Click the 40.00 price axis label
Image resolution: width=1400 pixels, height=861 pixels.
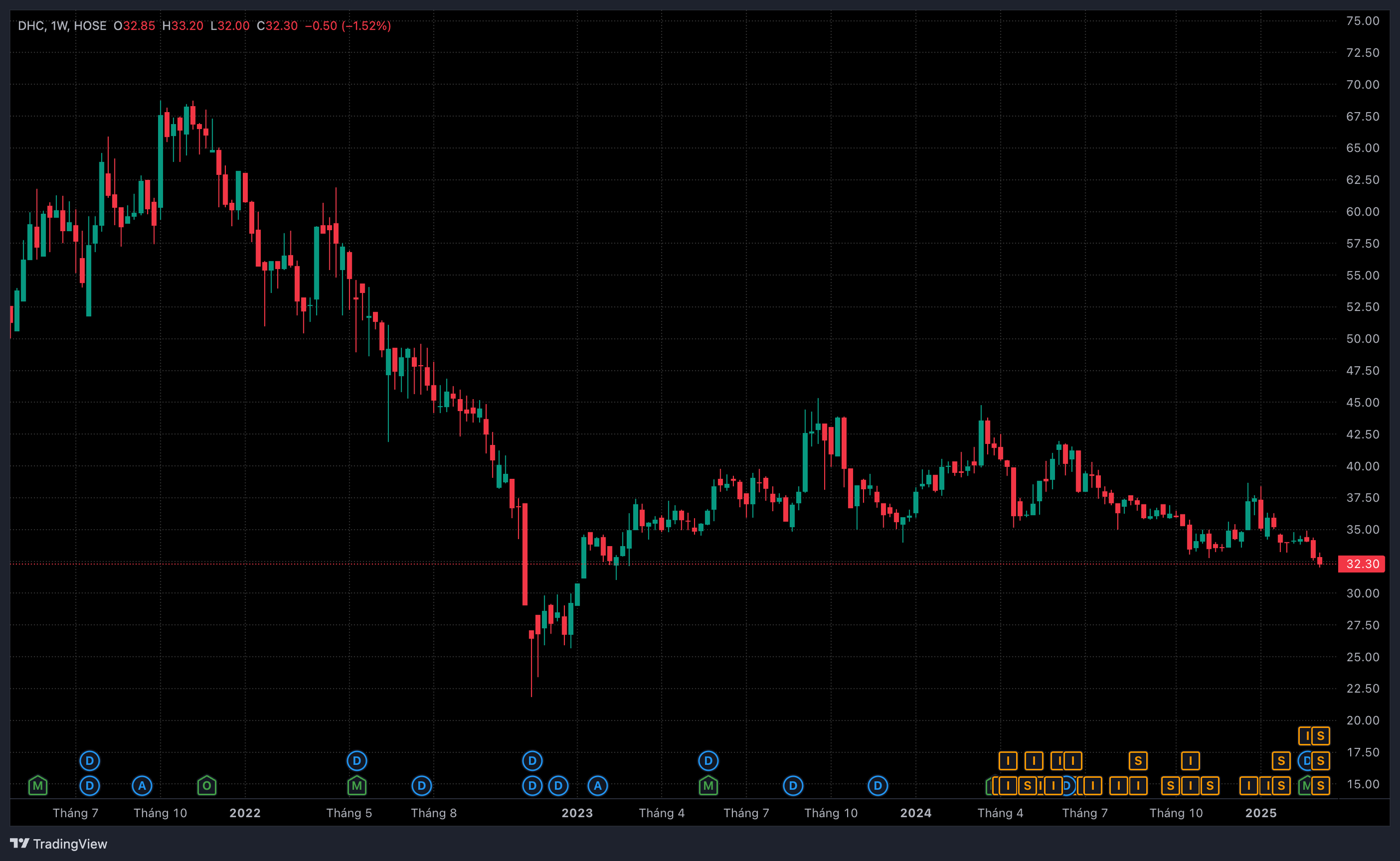[1362, 466]
